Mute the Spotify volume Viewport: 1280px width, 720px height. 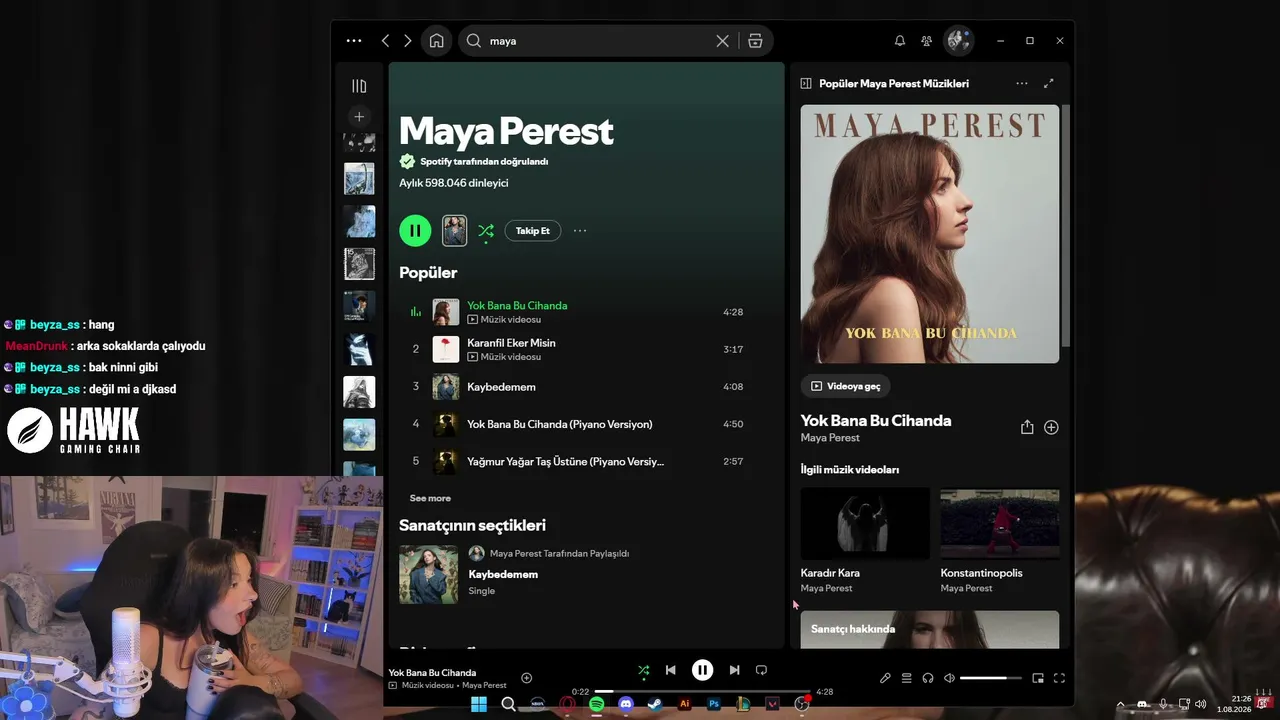(x=949, y=678)
